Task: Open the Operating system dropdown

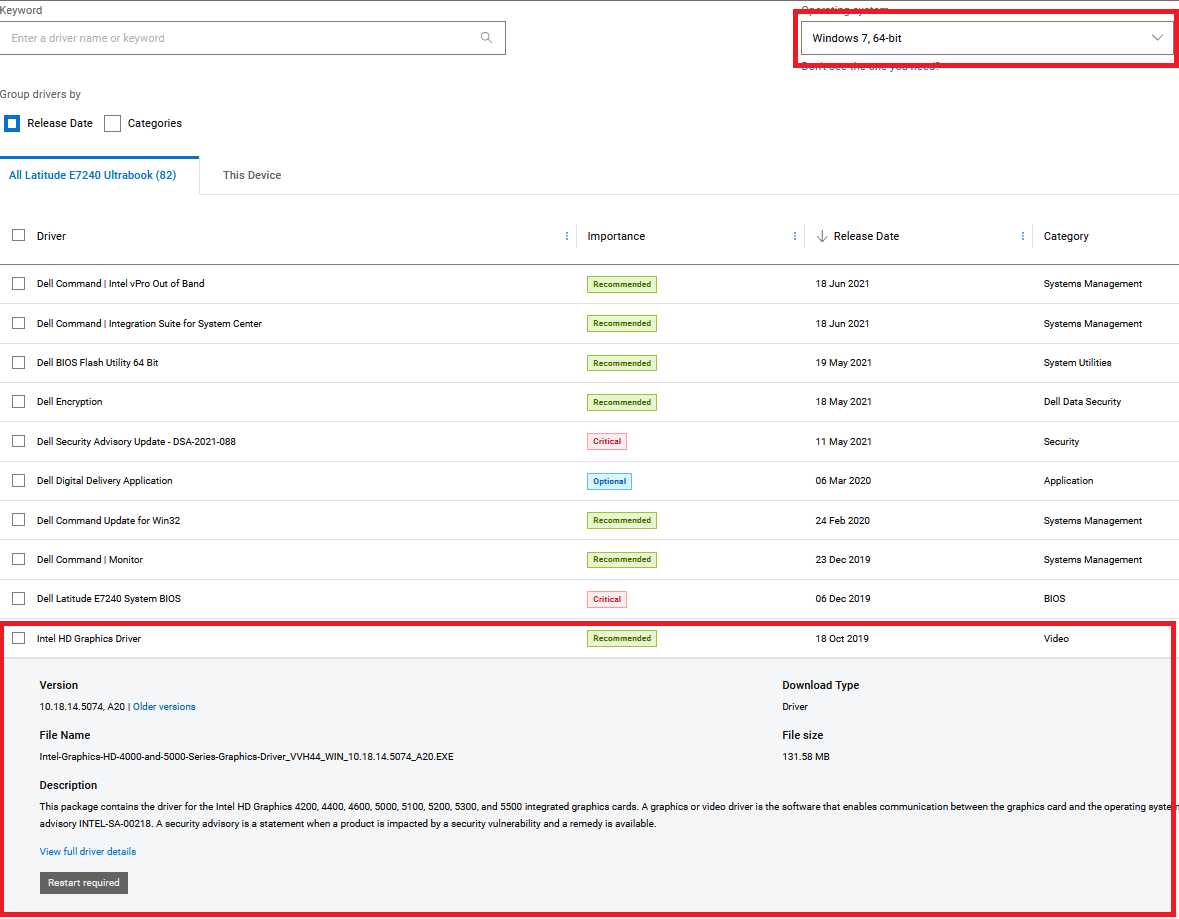Action: click(986, 38)
